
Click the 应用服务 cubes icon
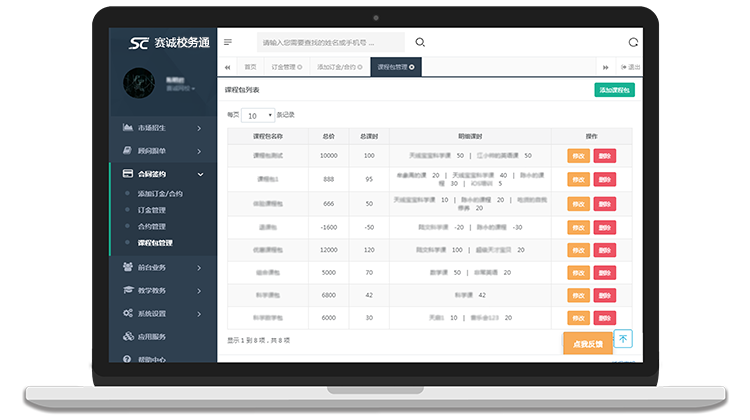coord(128,336)
